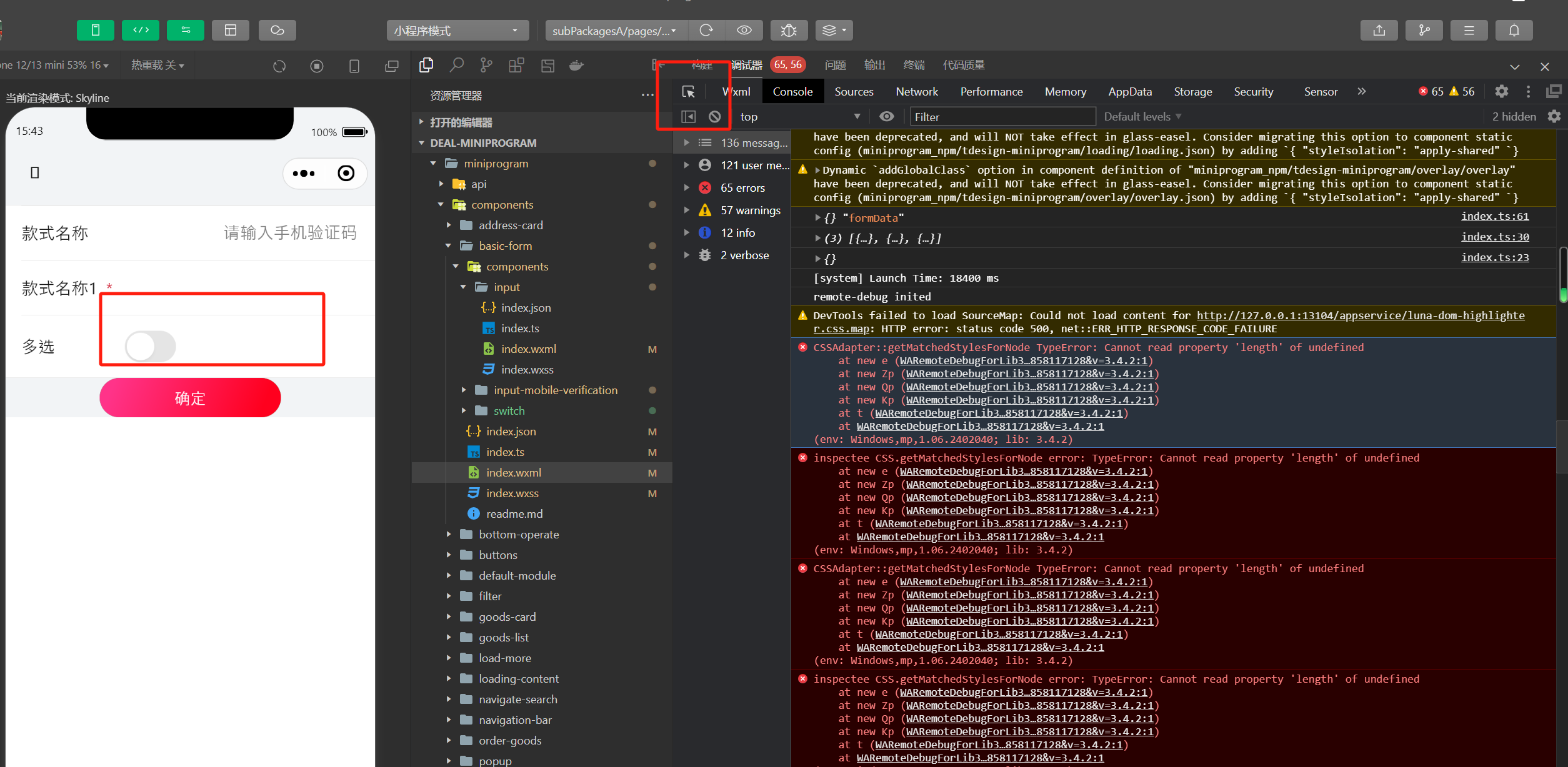Toggle the console sidebar panel icon
Image resolution: width=1568 pixels, height=767 pixels.
688,117
